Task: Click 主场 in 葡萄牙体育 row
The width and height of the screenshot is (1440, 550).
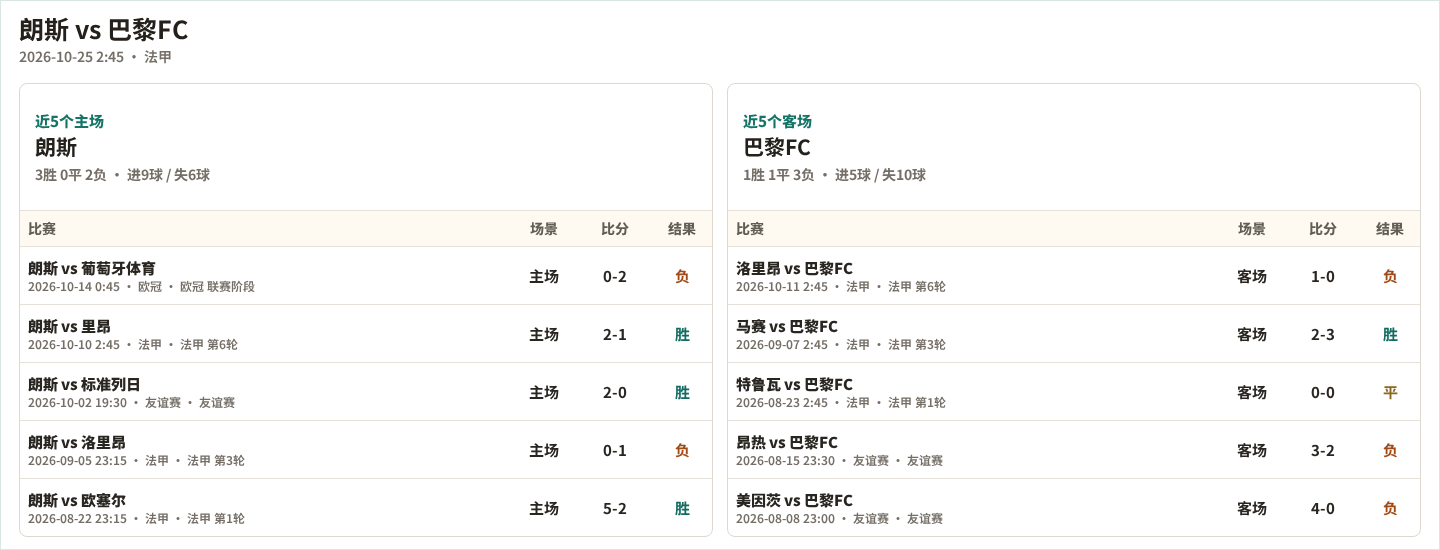Action: [544, 276]
